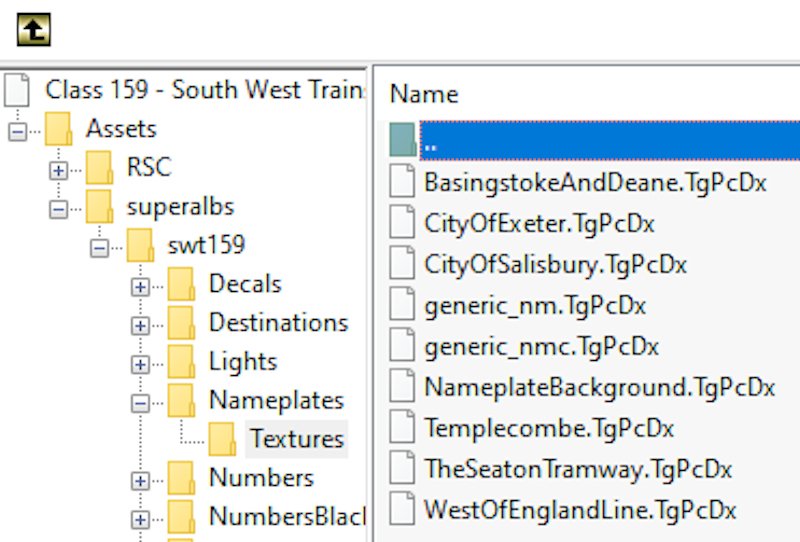Click the Nameplates tree label

click(277, 400)
